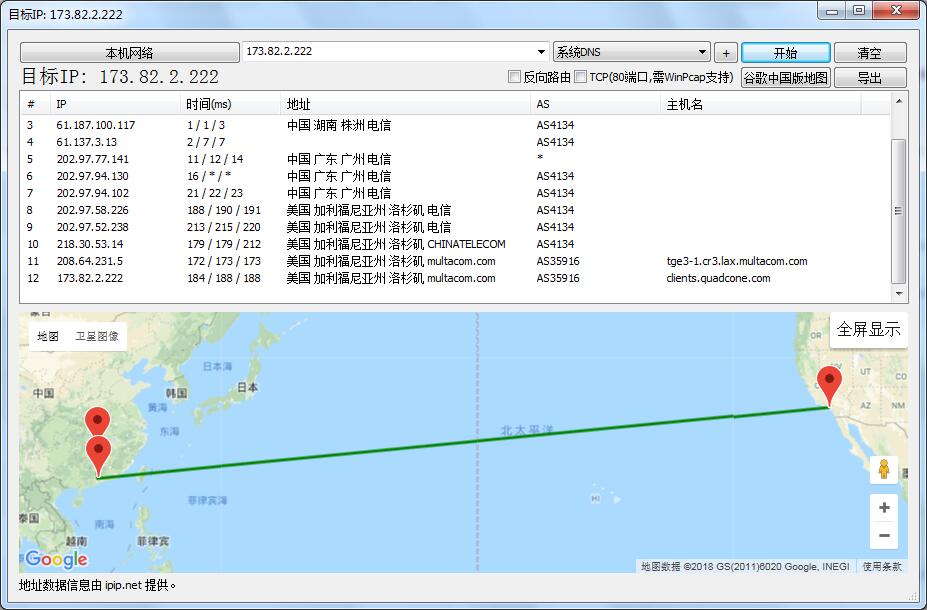The image size is (927, 610).
Task: Zoom out the map with minus button
Action: coord(883,536)
